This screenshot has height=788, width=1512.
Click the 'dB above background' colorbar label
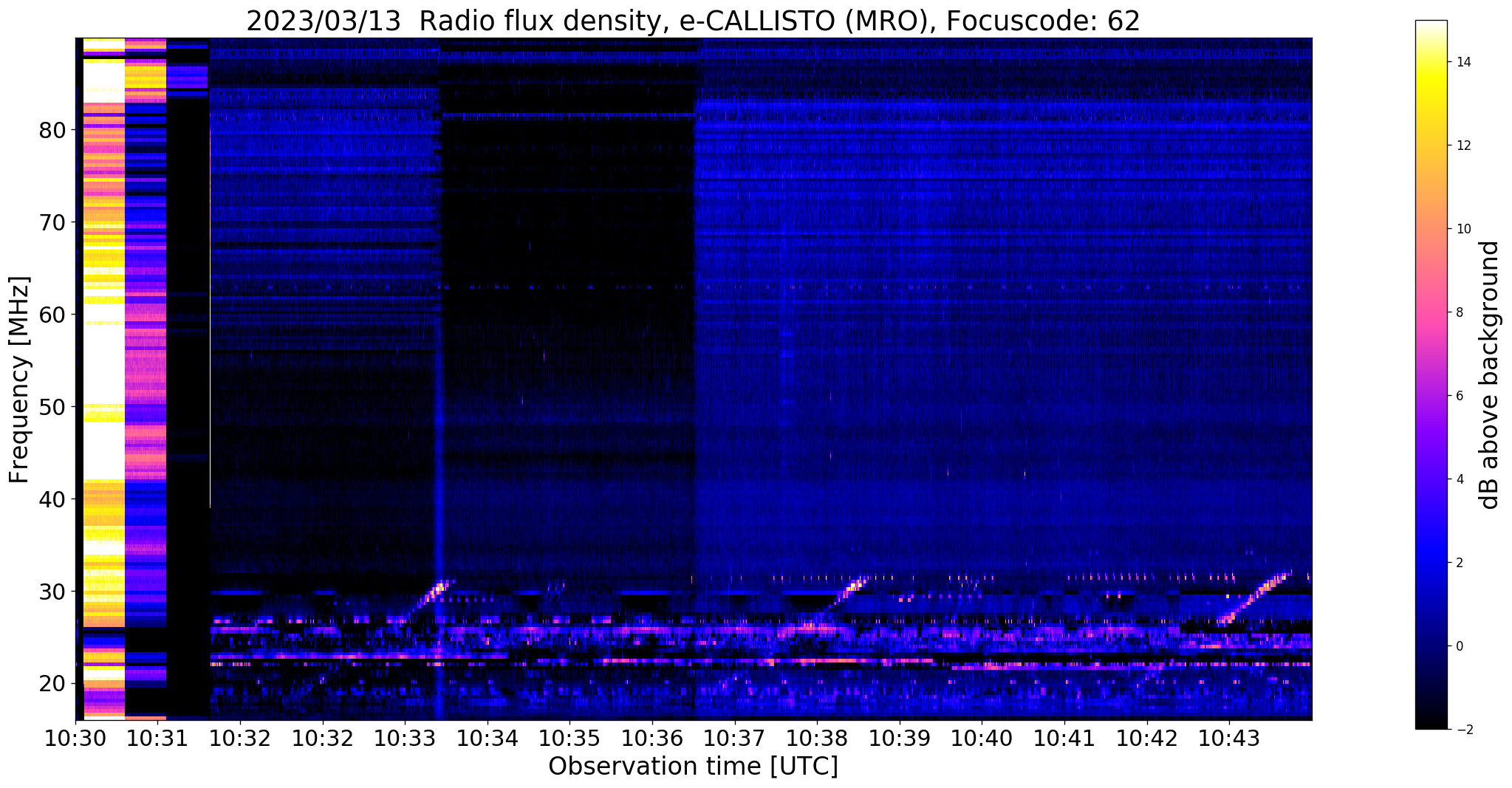(1490, 375)
